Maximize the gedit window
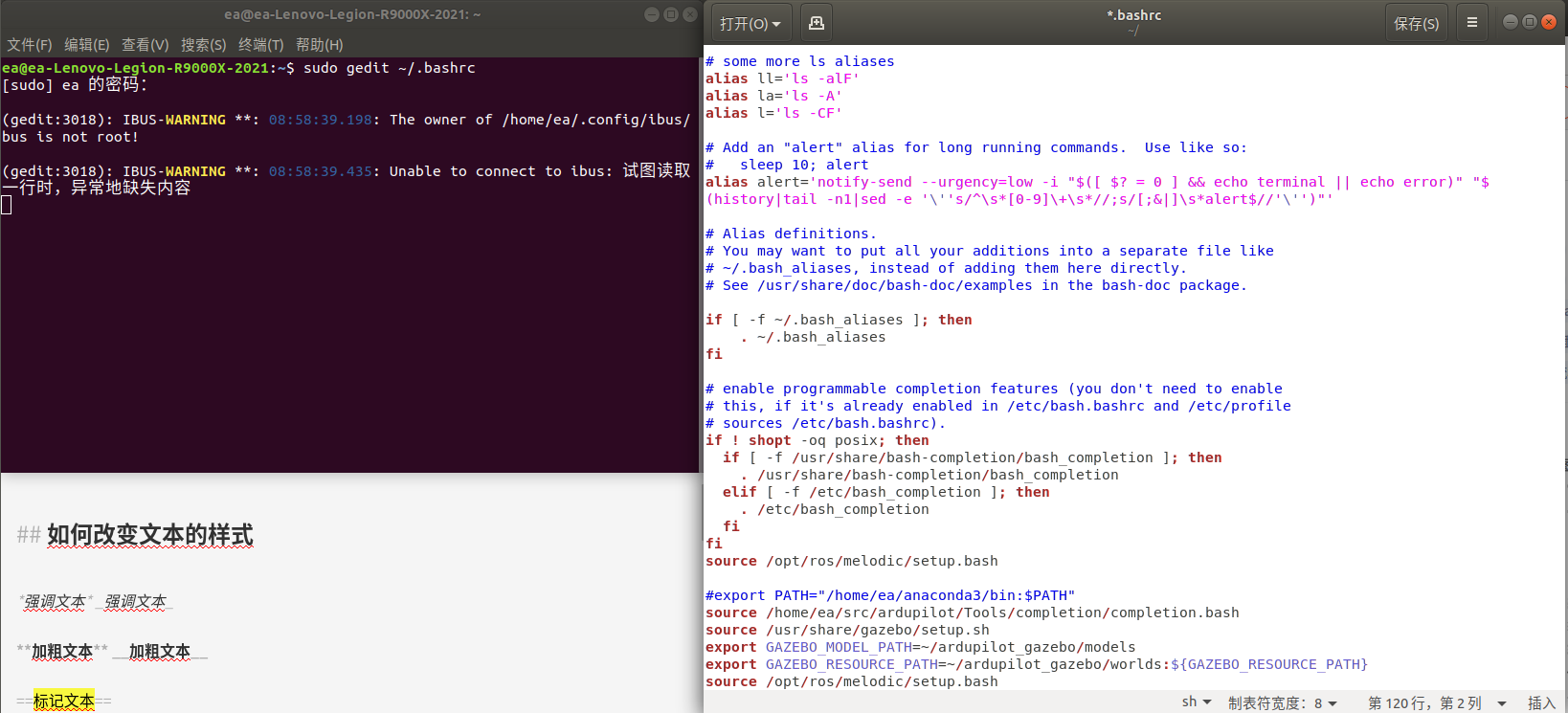The height and width of the screenshot is (713, 1568). coord(1530,22)
